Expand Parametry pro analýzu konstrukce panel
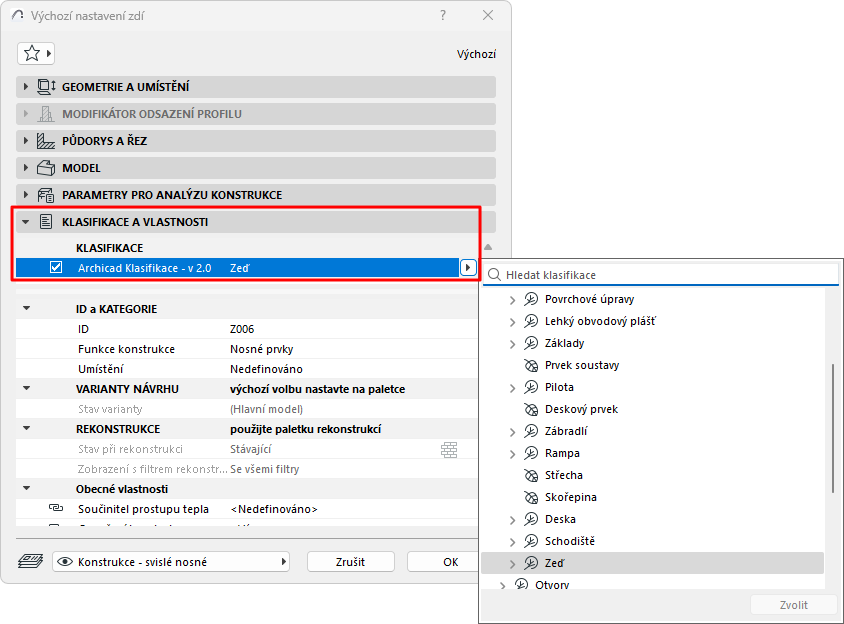Viewport: 844px width, 624px height. [25, 195]
